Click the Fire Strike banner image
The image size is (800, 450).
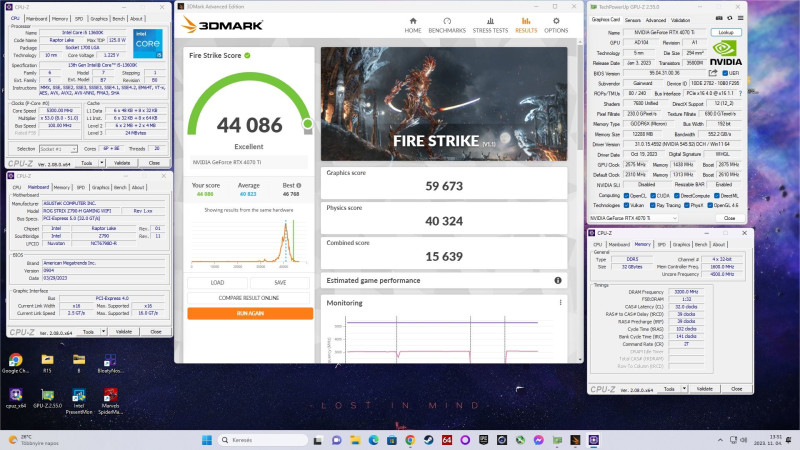point(444,104)
